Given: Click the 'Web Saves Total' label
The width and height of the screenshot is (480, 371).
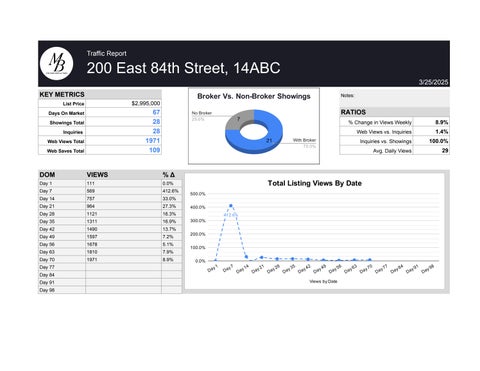Looking at the screenshot, I should click(x=65, y=151).
